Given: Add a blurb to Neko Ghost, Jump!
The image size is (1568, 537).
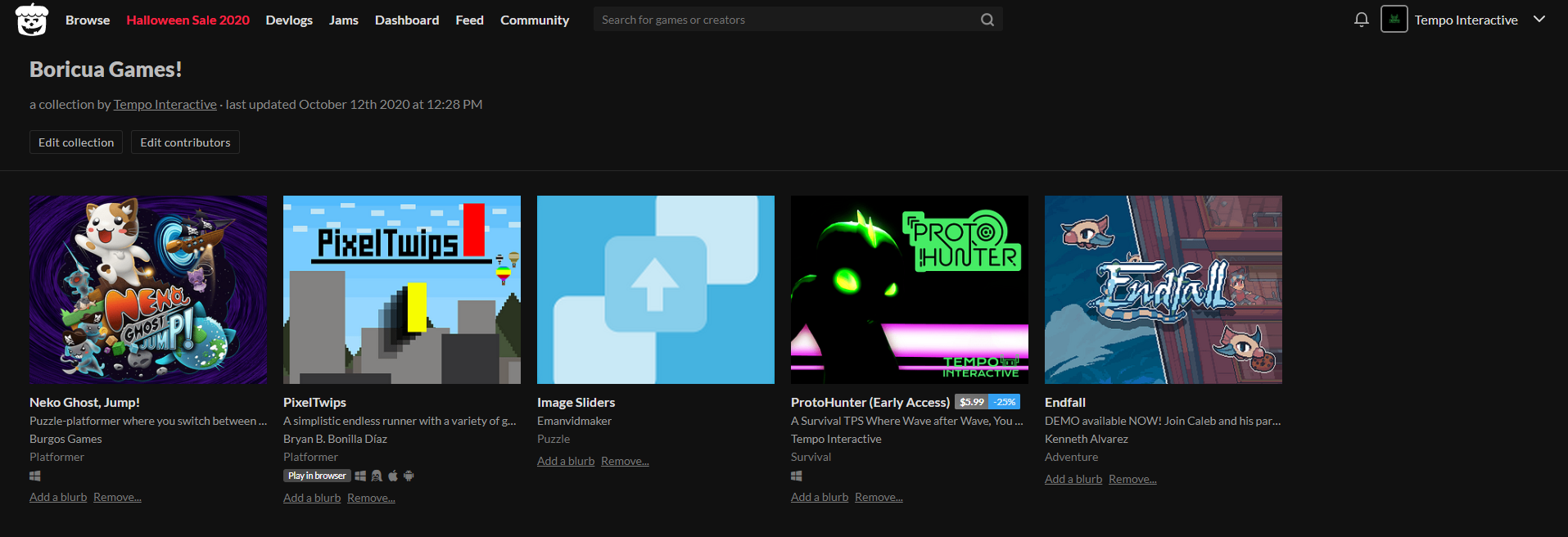Looking at the screenshot, I should tap(58, 497).
